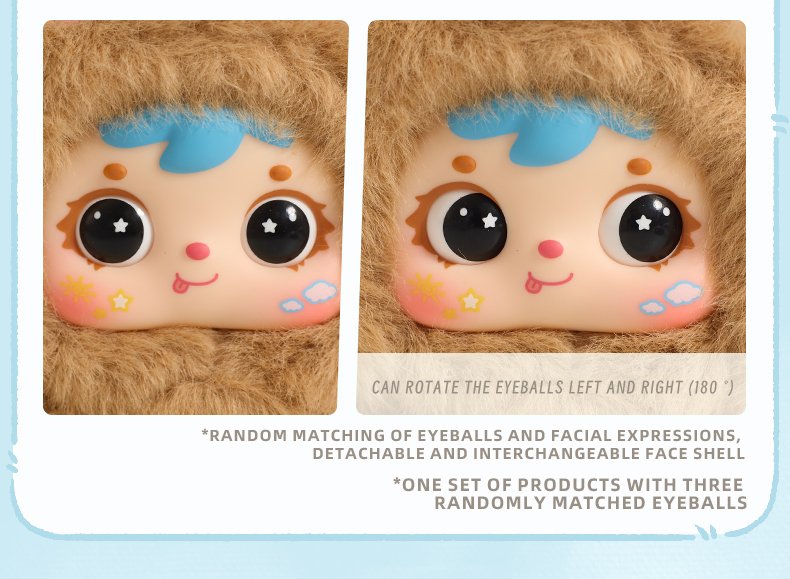
Task: Click the left eyeball in left photo
Action: point(114,230)
